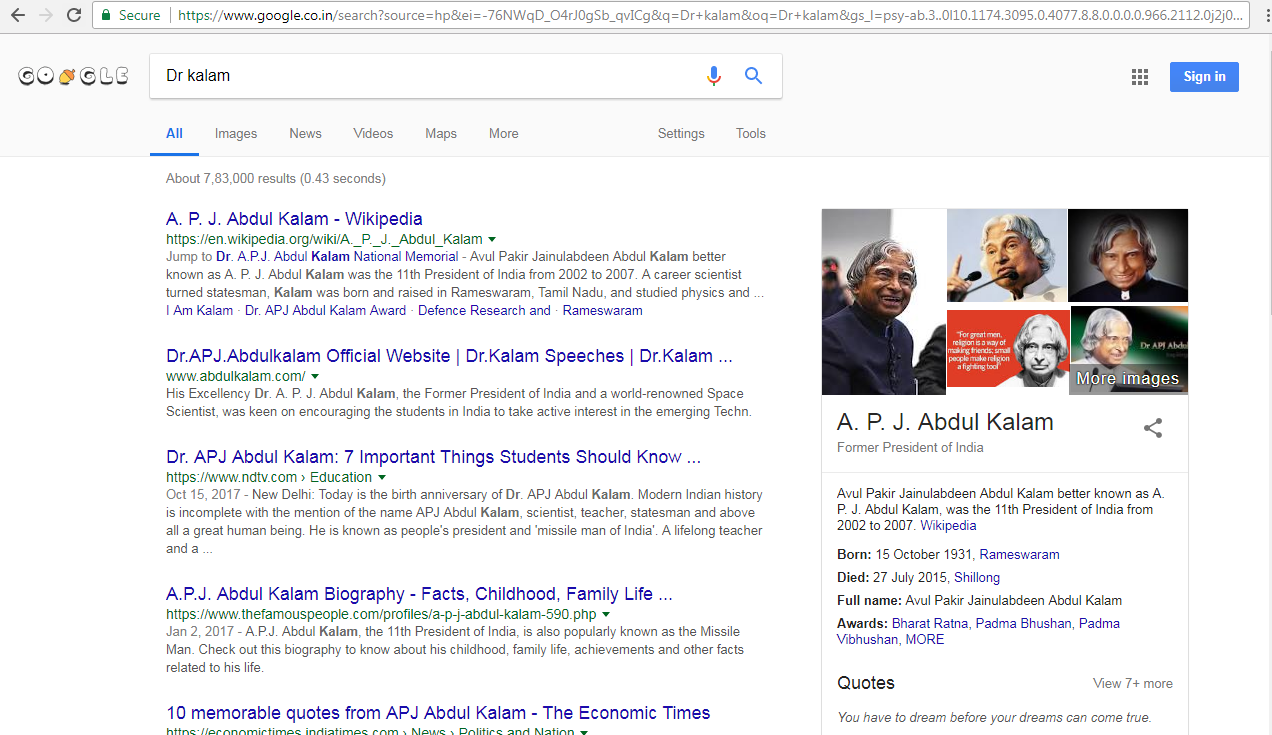
Task: Switch to the News tab
Action: tap(305, 134)
